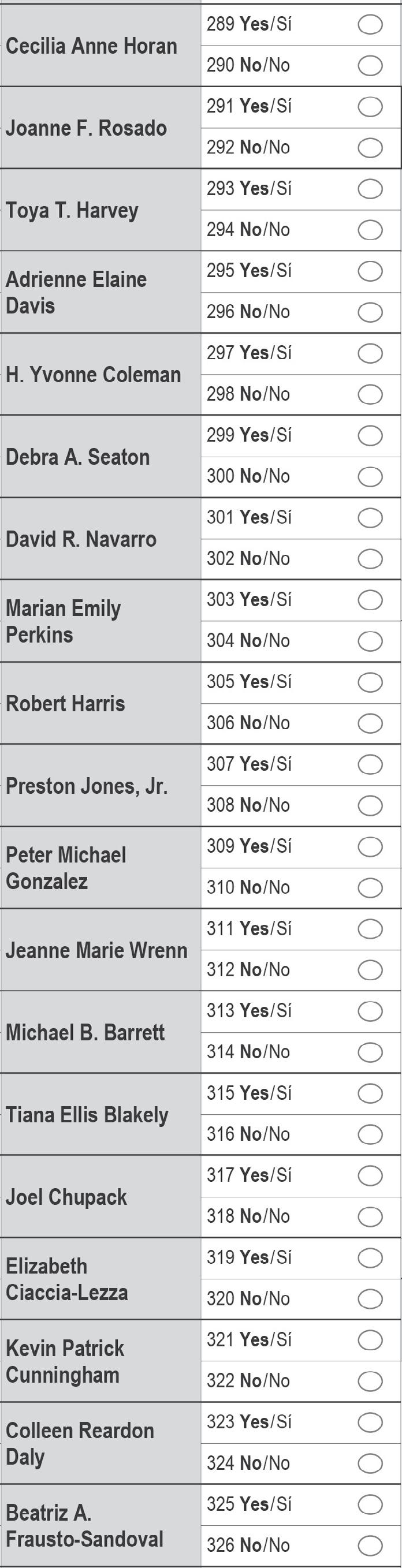Choose No oval 312 for Jeanne Marie Wrenn
This screenshot has height=1568, width=402.
coord(370,970)
